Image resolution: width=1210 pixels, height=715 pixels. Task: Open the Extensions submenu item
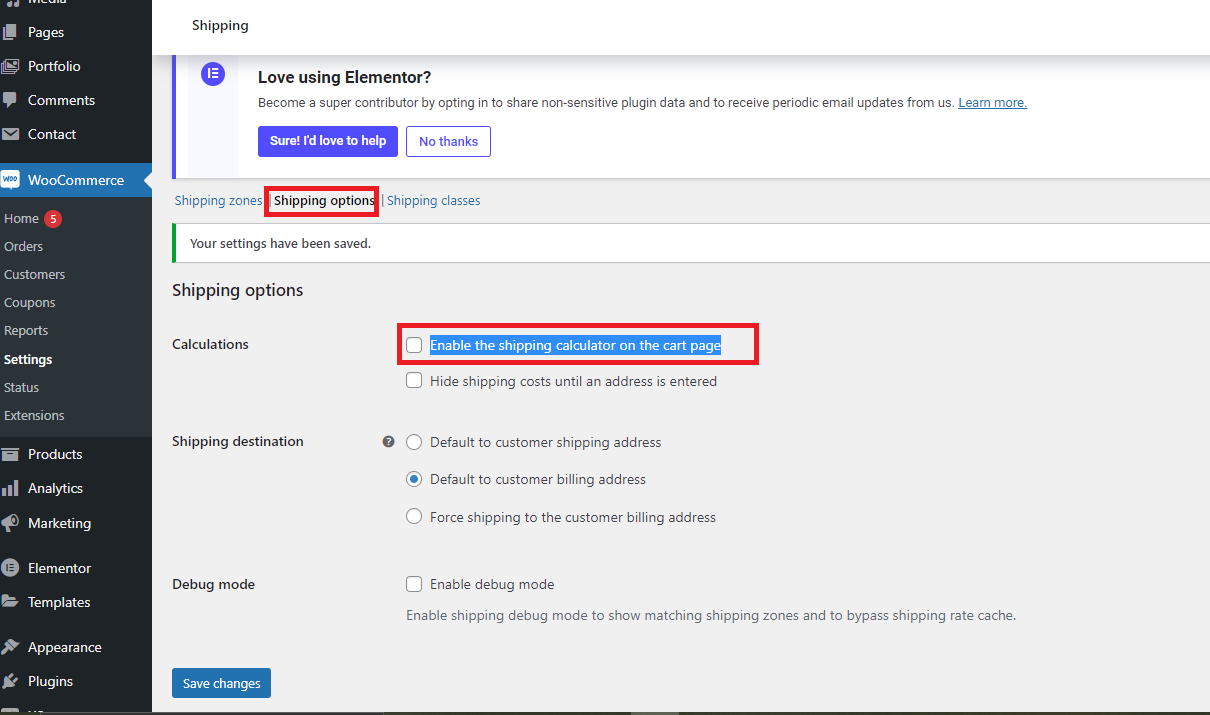click(34, 415)
